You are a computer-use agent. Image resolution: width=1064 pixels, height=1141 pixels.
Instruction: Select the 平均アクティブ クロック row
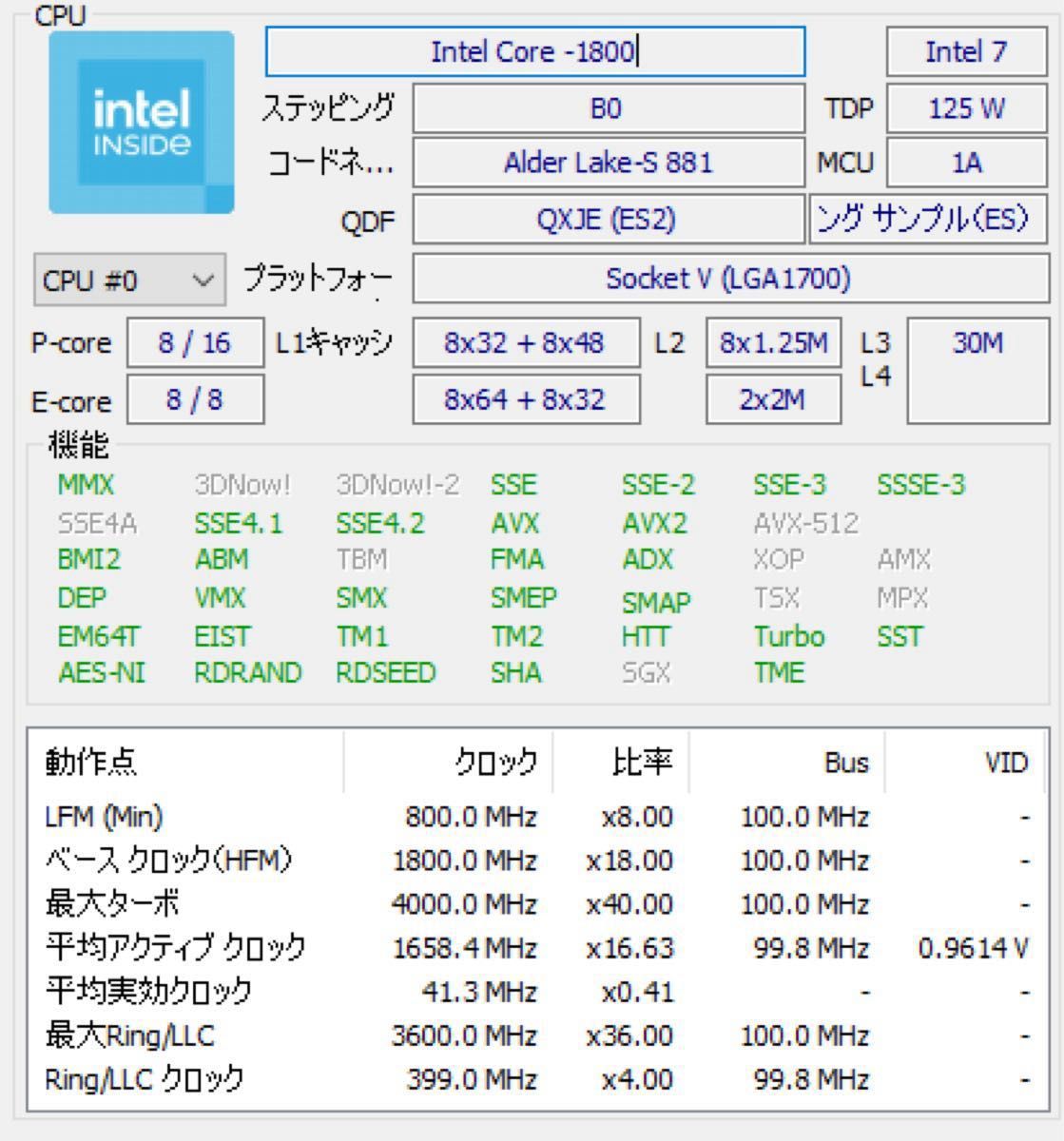click(x=537, y=948)
